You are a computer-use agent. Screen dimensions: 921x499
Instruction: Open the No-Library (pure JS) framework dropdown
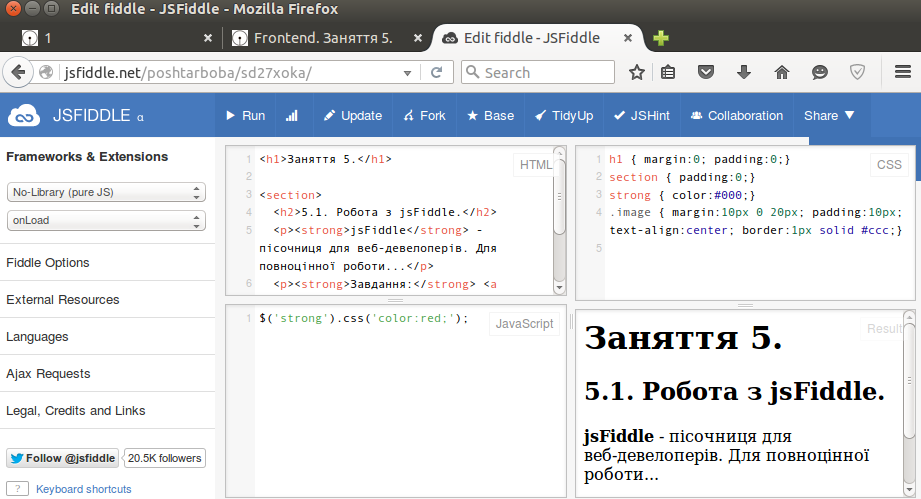(106, 192)
